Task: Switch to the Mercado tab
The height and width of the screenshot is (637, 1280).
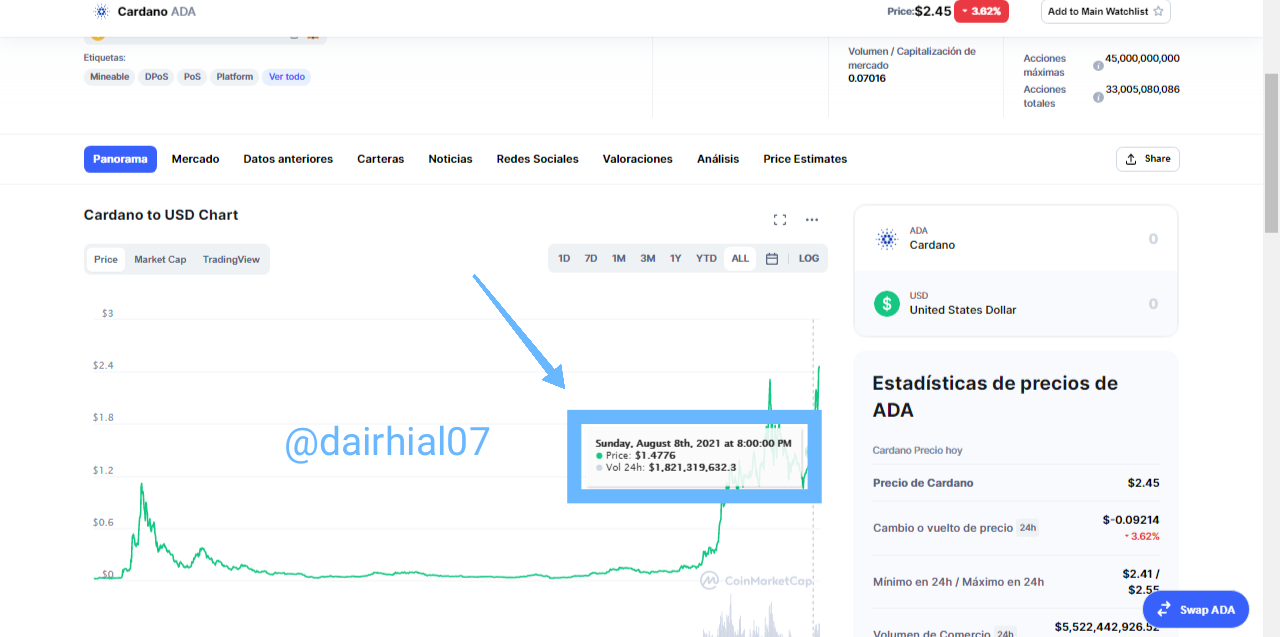Action: (x=195, y=159)
